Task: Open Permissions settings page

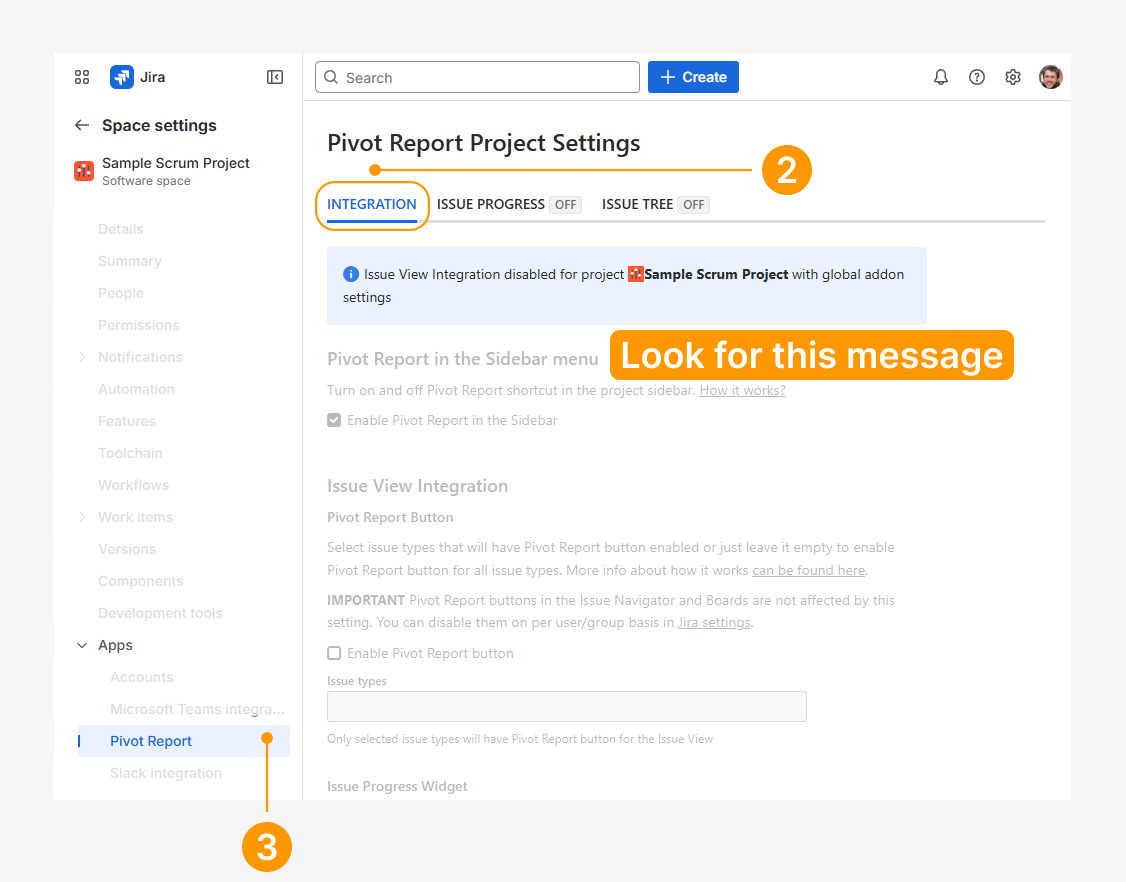Action: pyautogui.click(x=139, y=325)
